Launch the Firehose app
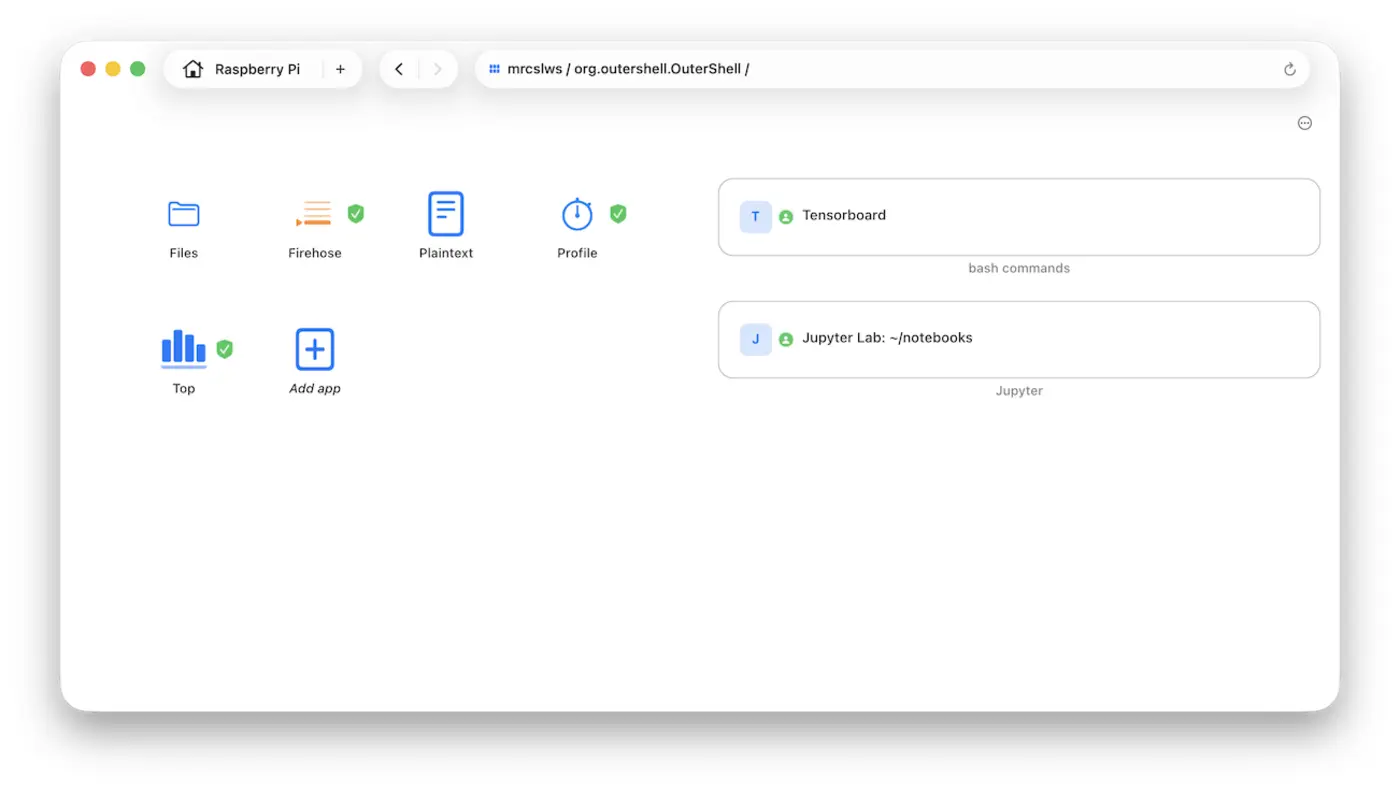This screenshot has width=1400, height=791. pyautogui.click(x=314, y=214)
